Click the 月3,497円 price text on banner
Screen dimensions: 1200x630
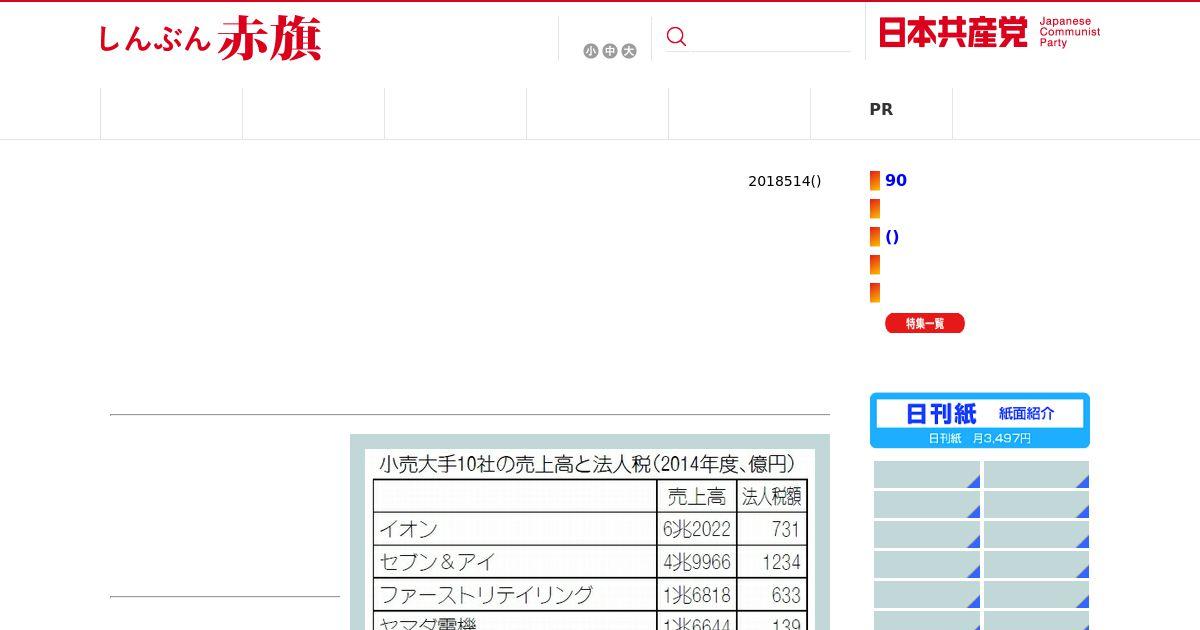pyautogui.click(x=1001, y=438)
